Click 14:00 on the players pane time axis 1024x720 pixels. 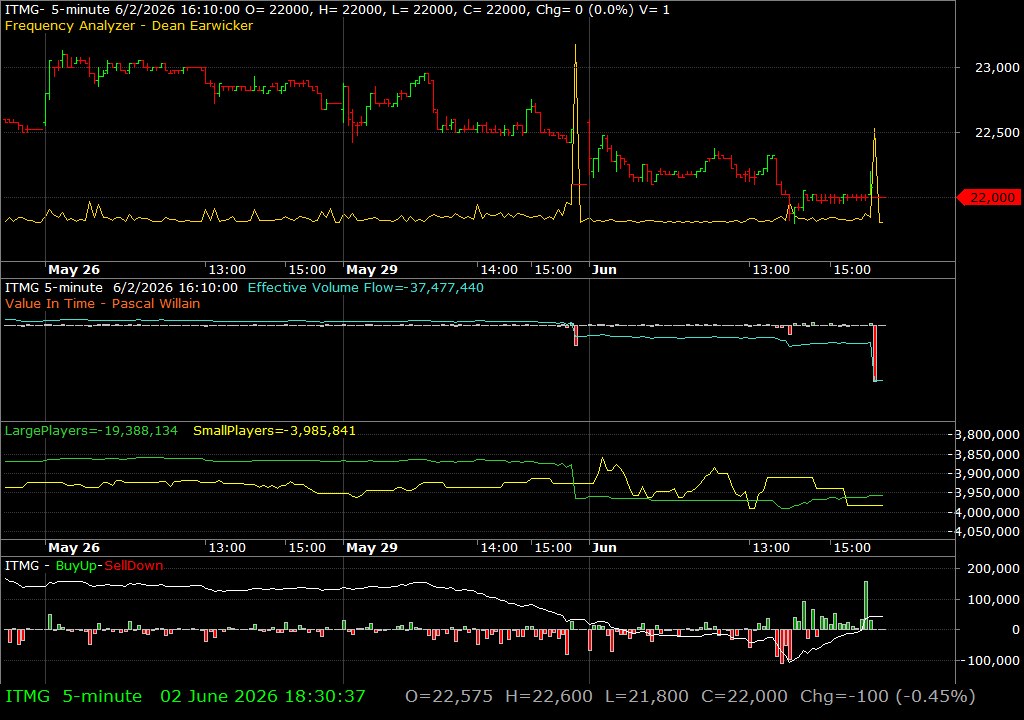click(x=499, y=548)
